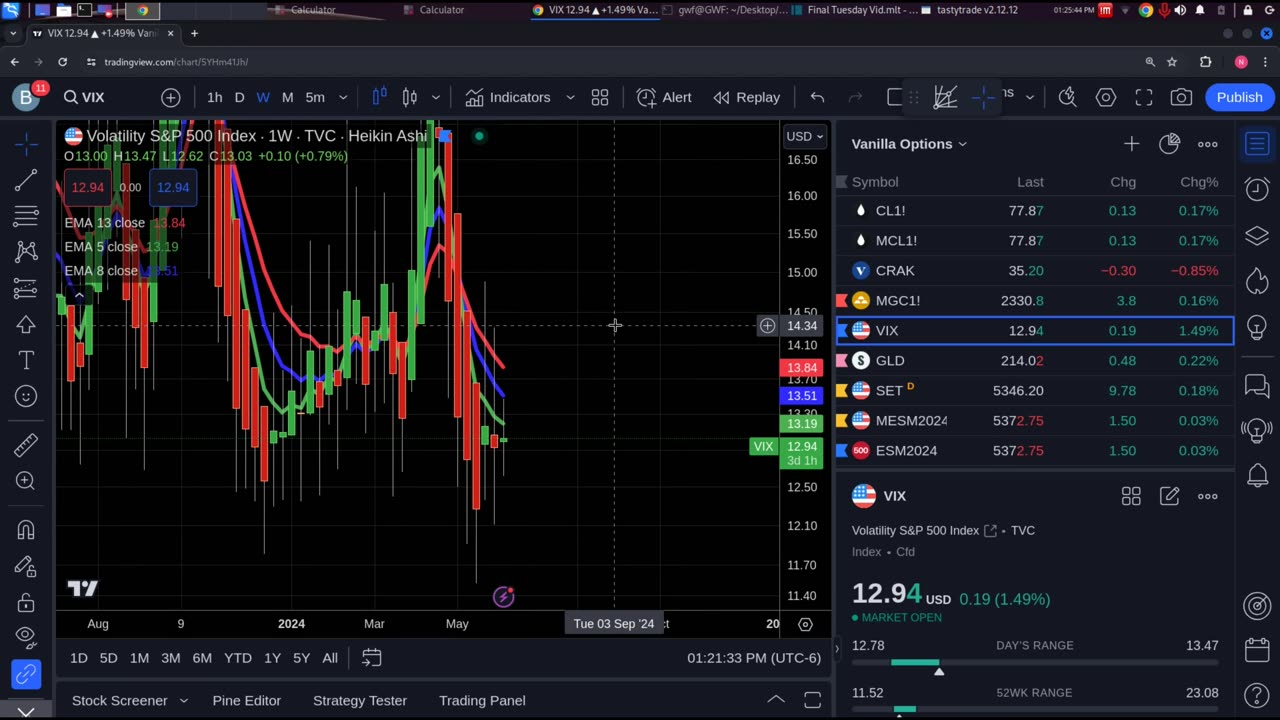Toggle lock all drawing tools
Viewport: 1280px width, 720px height.
[26, 603]
